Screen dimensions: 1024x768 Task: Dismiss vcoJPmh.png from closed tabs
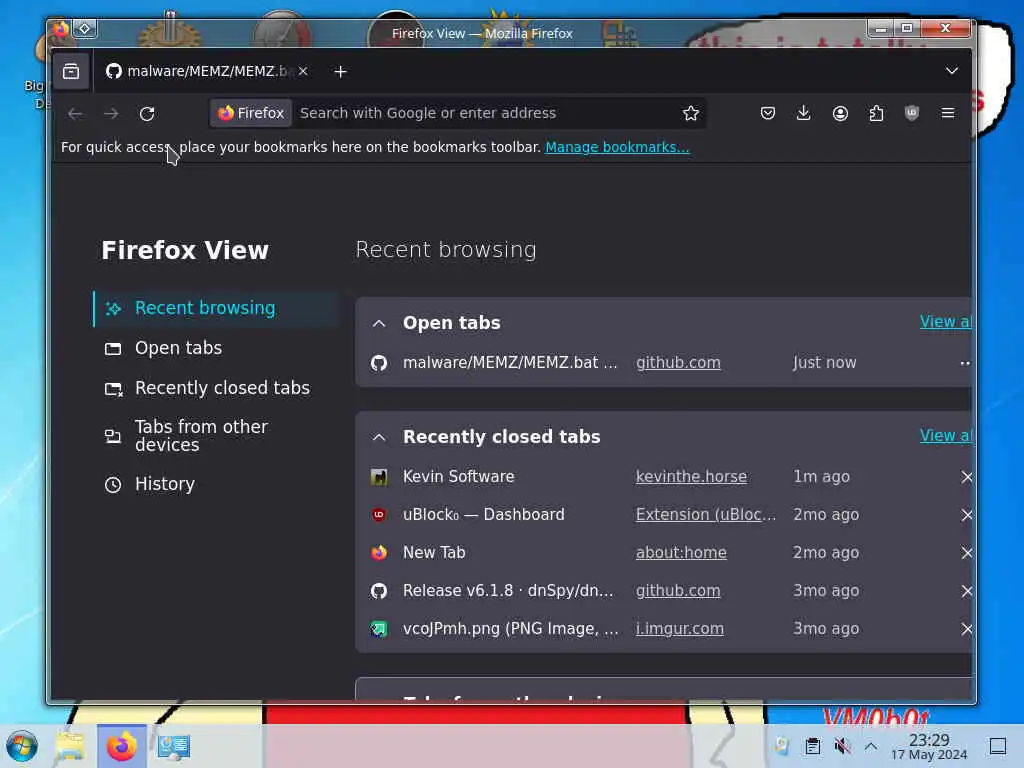point(966,629)
